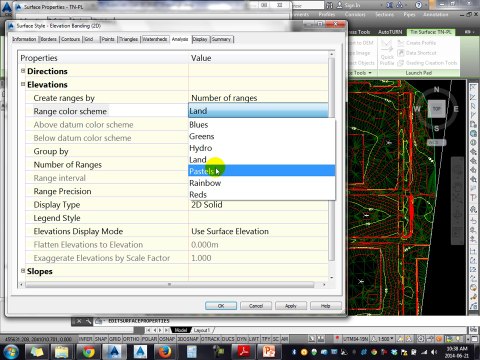Open the Triangles tab

[x=129, y=39]
